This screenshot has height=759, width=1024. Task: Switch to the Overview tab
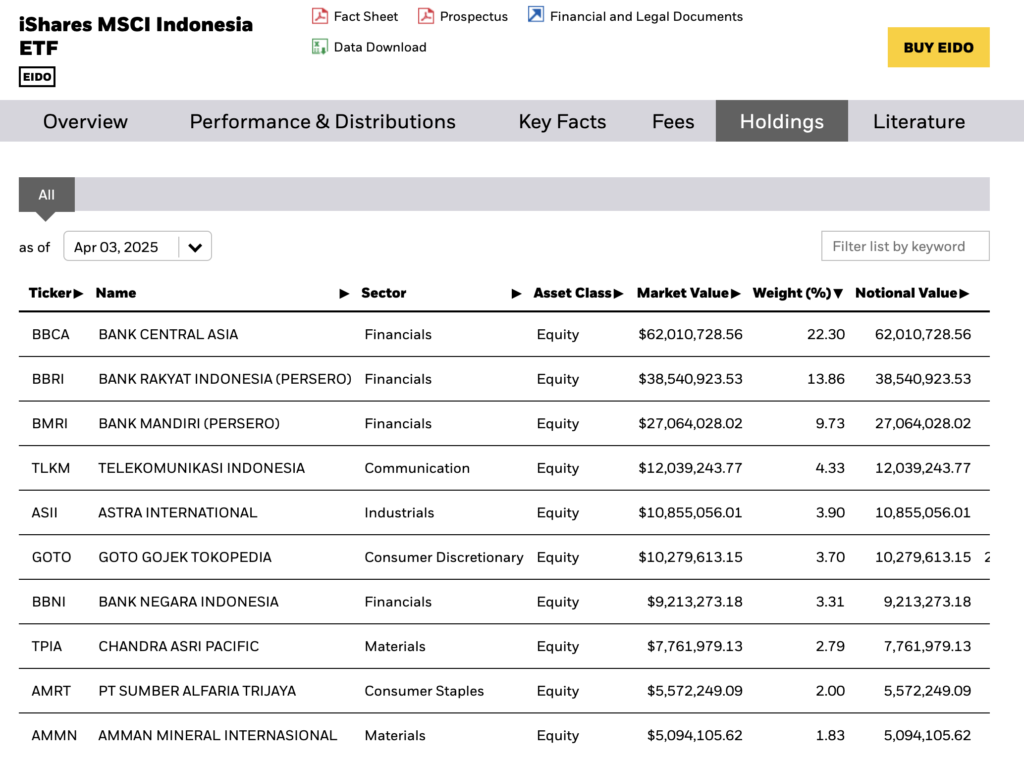86,121
